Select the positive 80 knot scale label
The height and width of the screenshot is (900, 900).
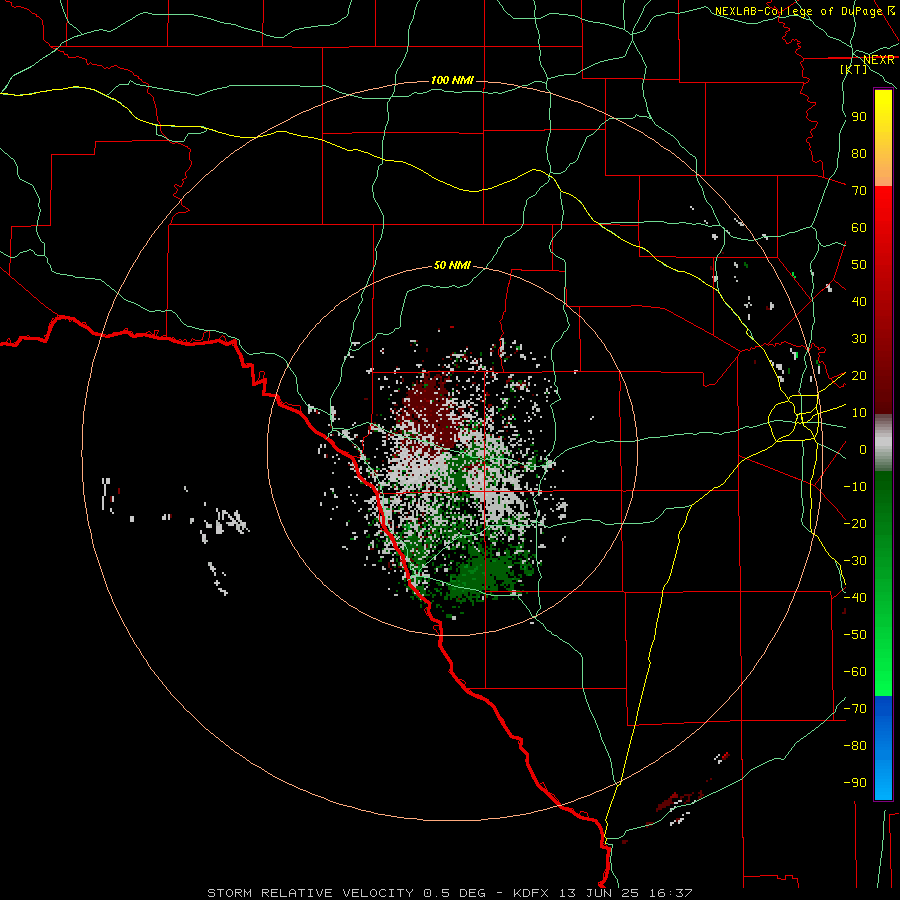tap(859, 153)
